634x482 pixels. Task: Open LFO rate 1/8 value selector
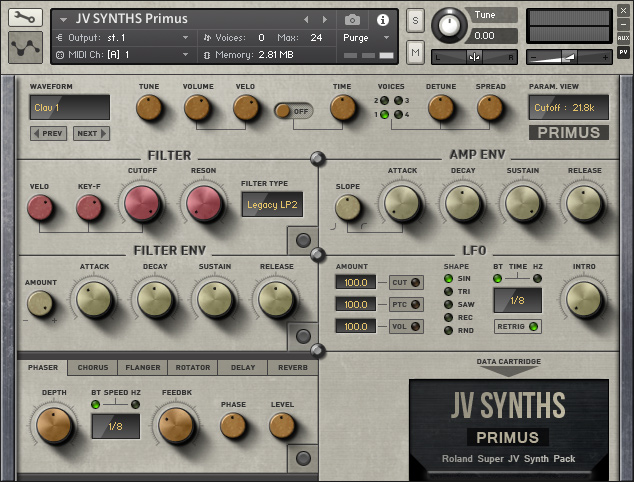[x=518, y=300]
